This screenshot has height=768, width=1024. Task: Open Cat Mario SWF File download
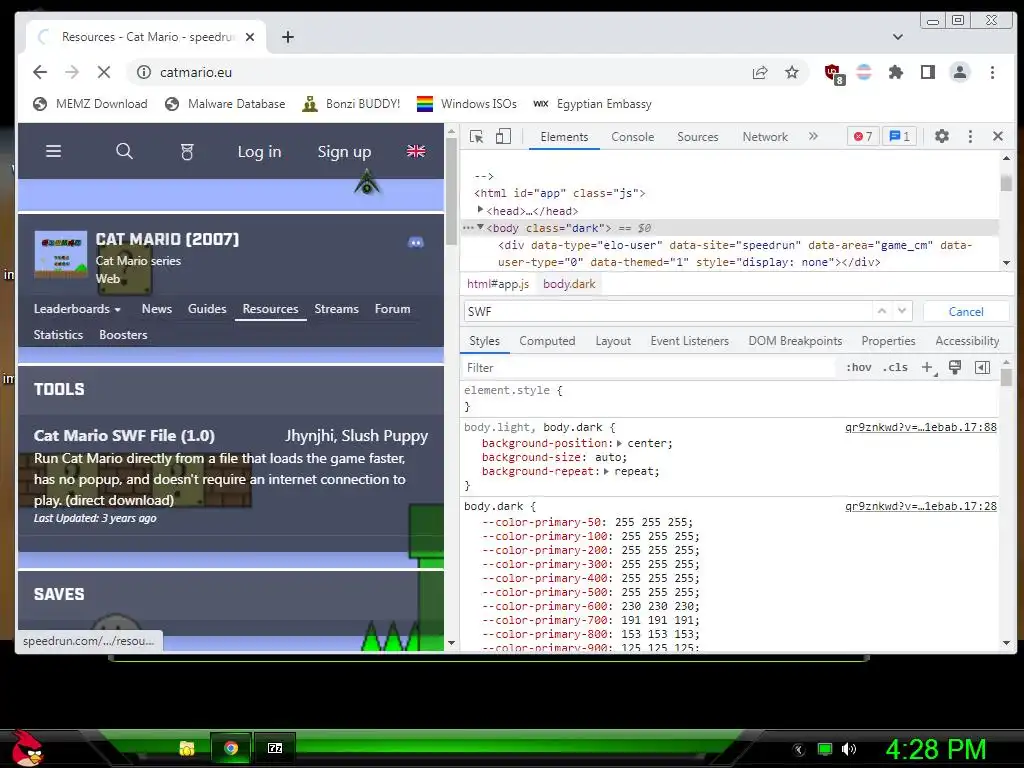[x=124, y=436]
